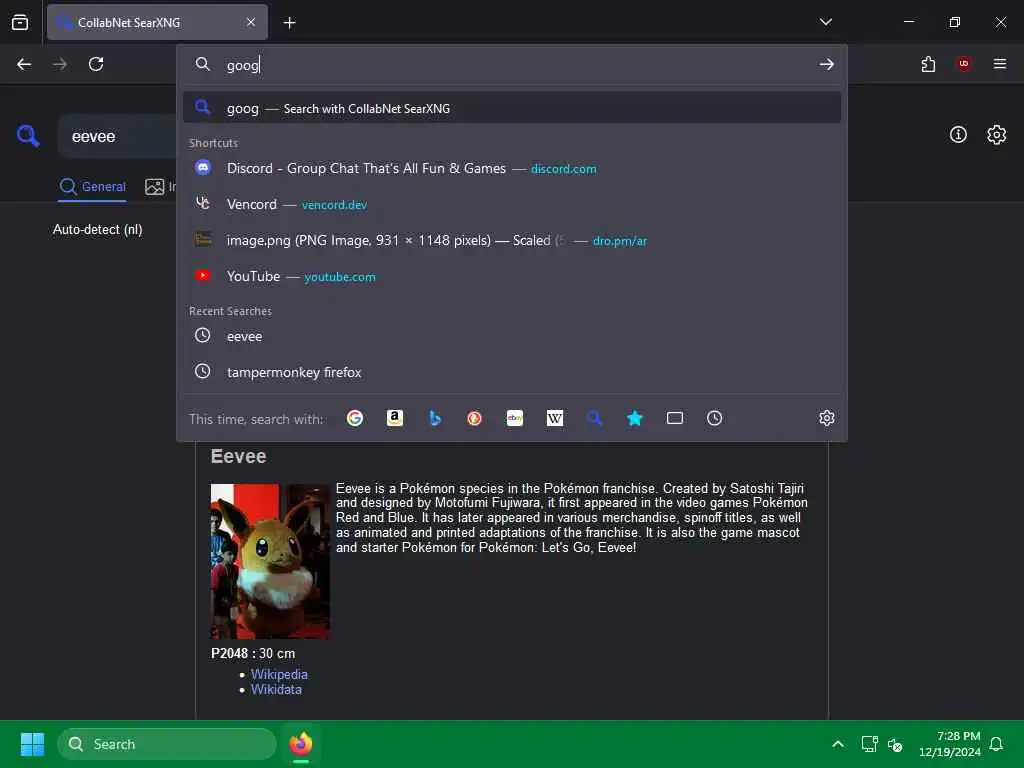Open the Firefox application menu

(x=1000, y=64)
